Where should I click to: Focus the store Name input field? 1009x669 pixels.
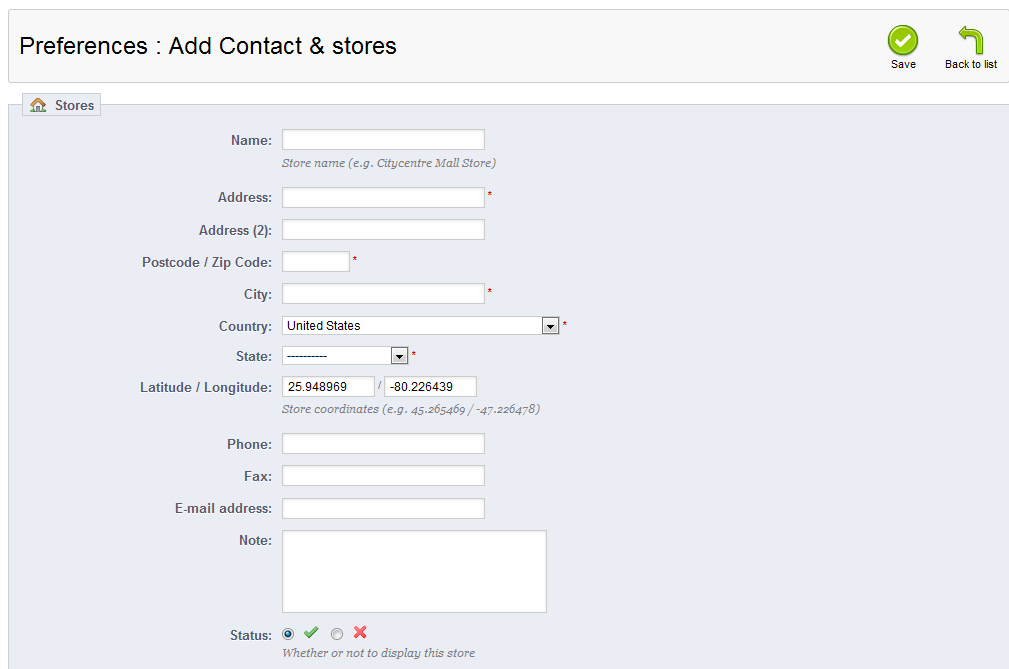pos(384,140)
